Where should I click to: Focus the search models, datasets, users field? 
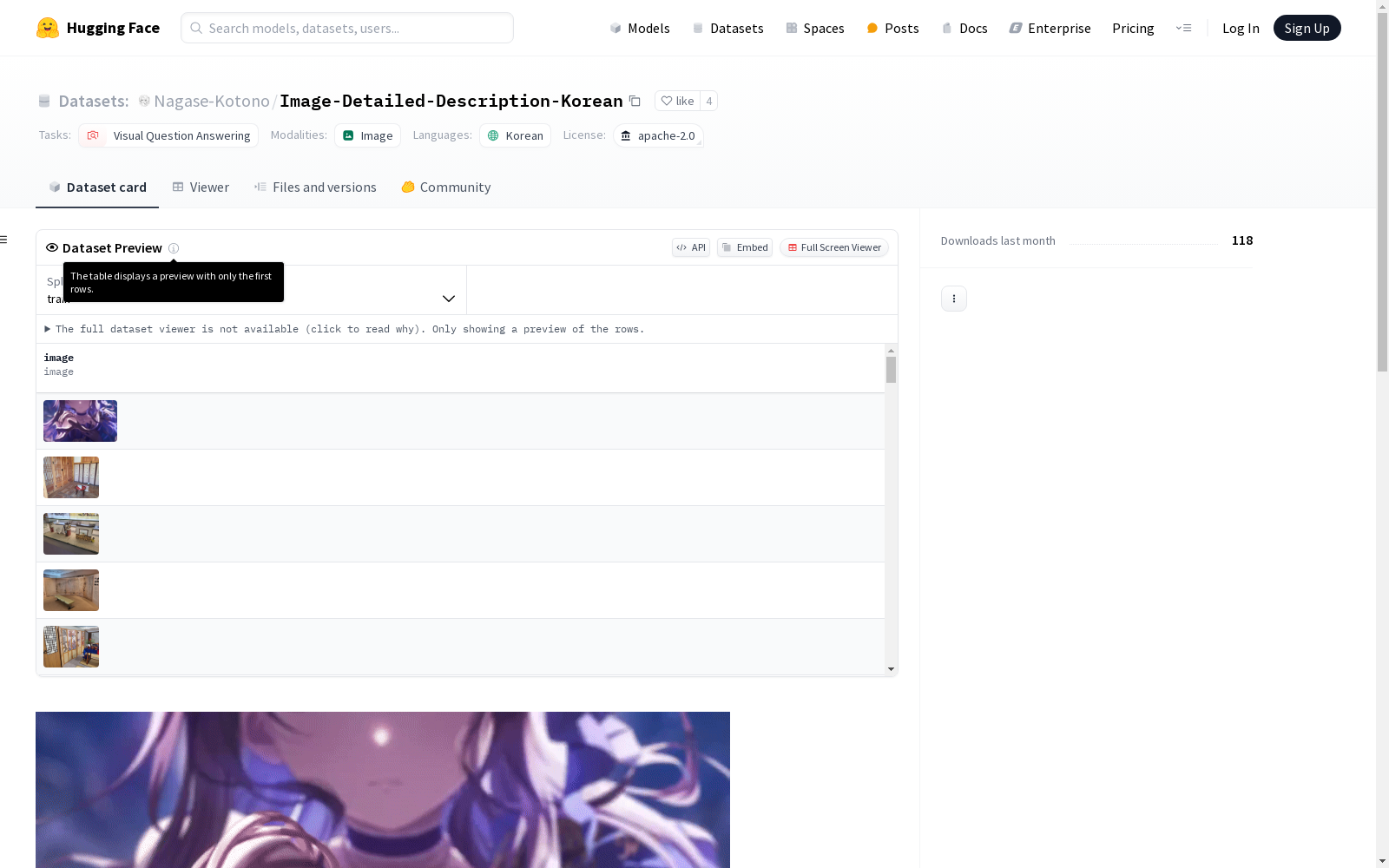[x=347, y=28]
